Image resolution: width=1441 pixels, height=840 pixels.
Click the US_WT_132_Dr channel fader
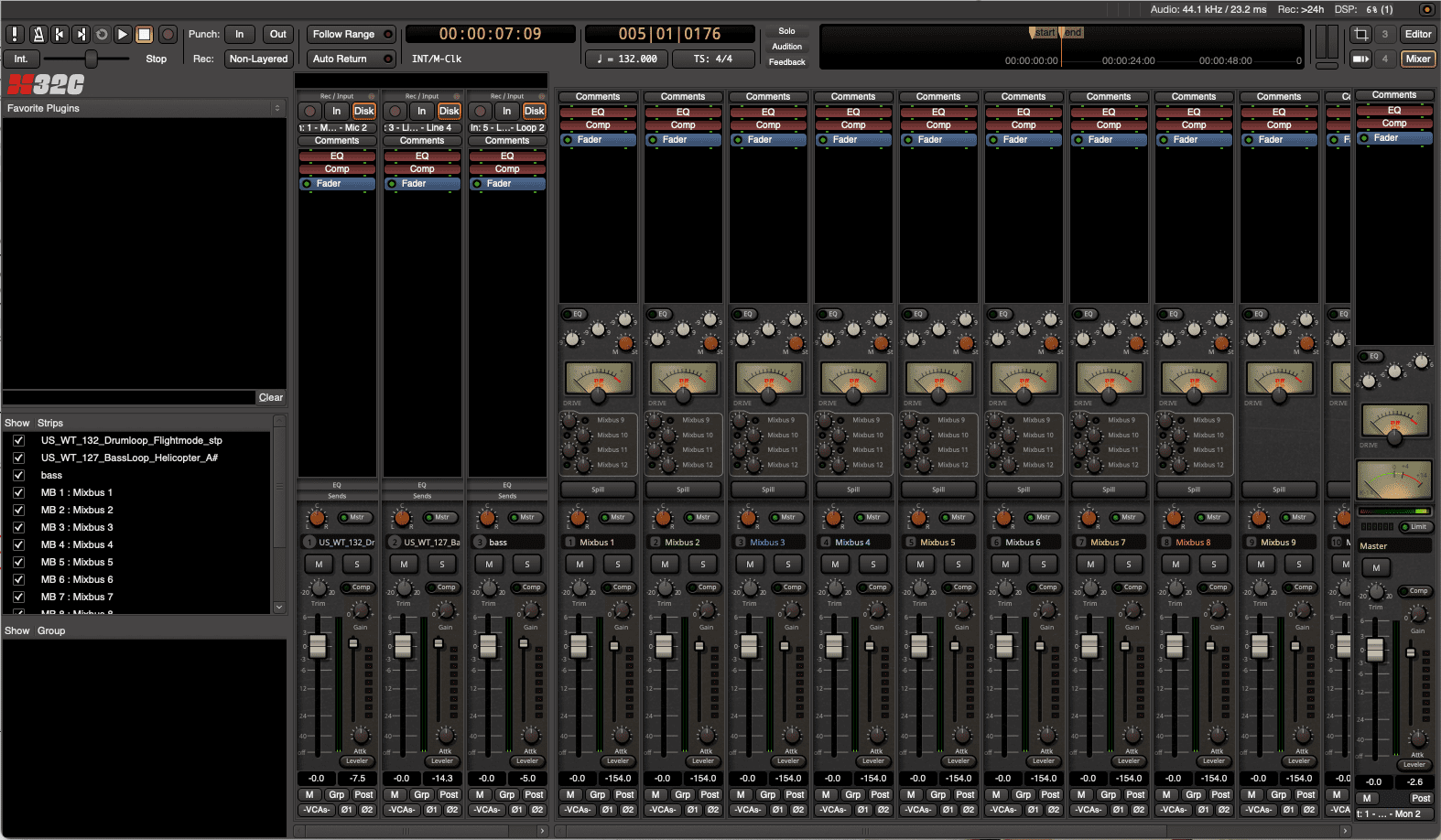pyautogui.click(x=318, y=646)
